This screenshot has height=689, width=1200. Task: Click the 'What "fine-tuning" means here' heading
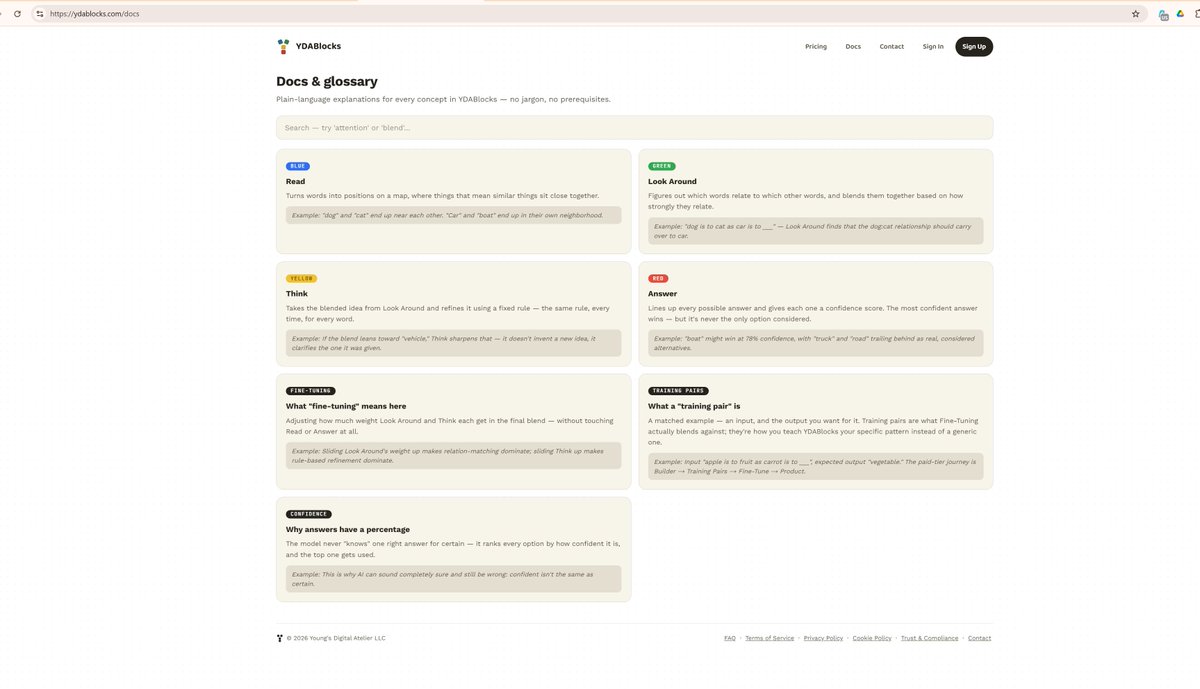pos(346,406)
